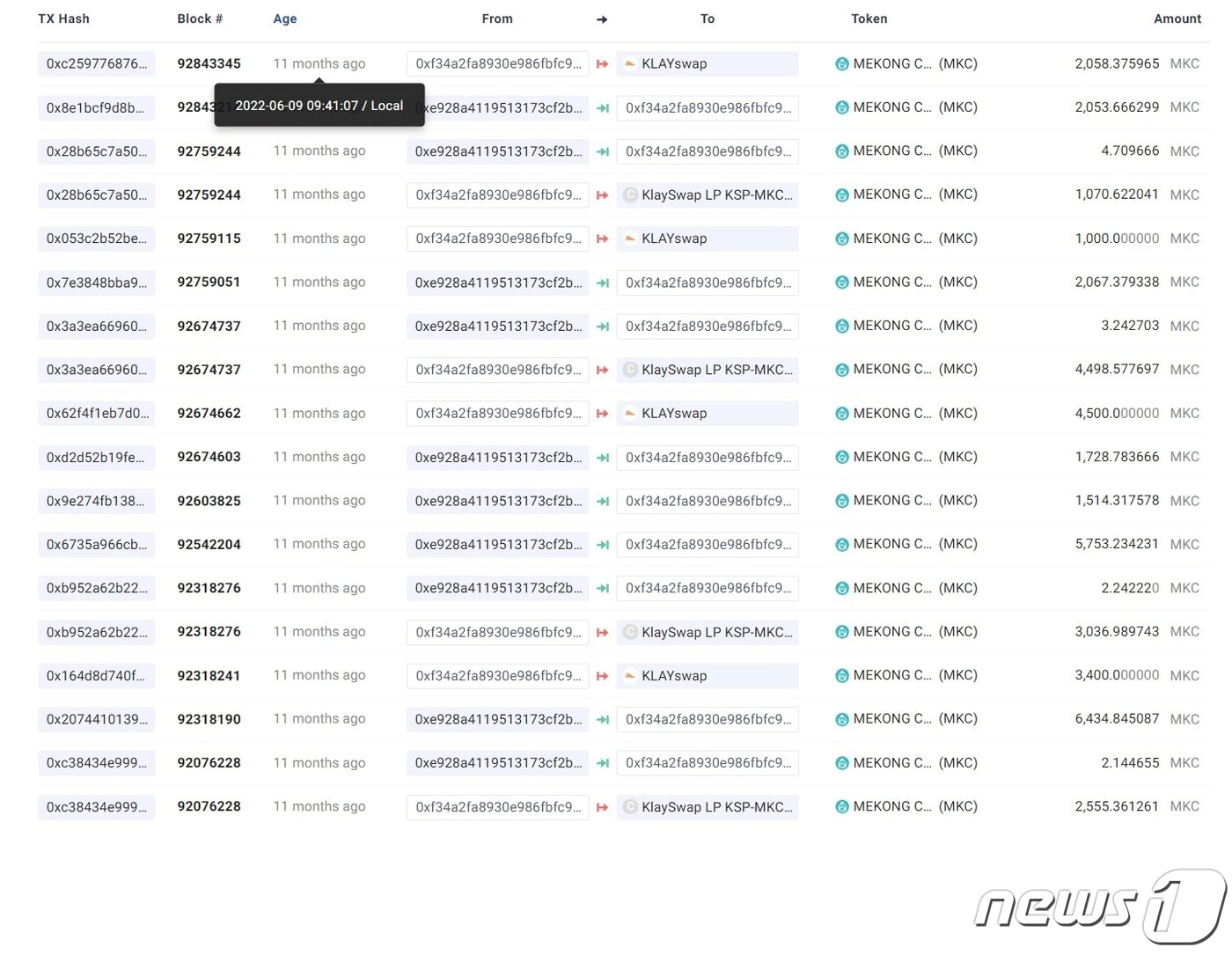1232x955 pixels.
Task: Click KlaySwap LP contract icon in 2,555.361261 row
Action: (630, 806)
